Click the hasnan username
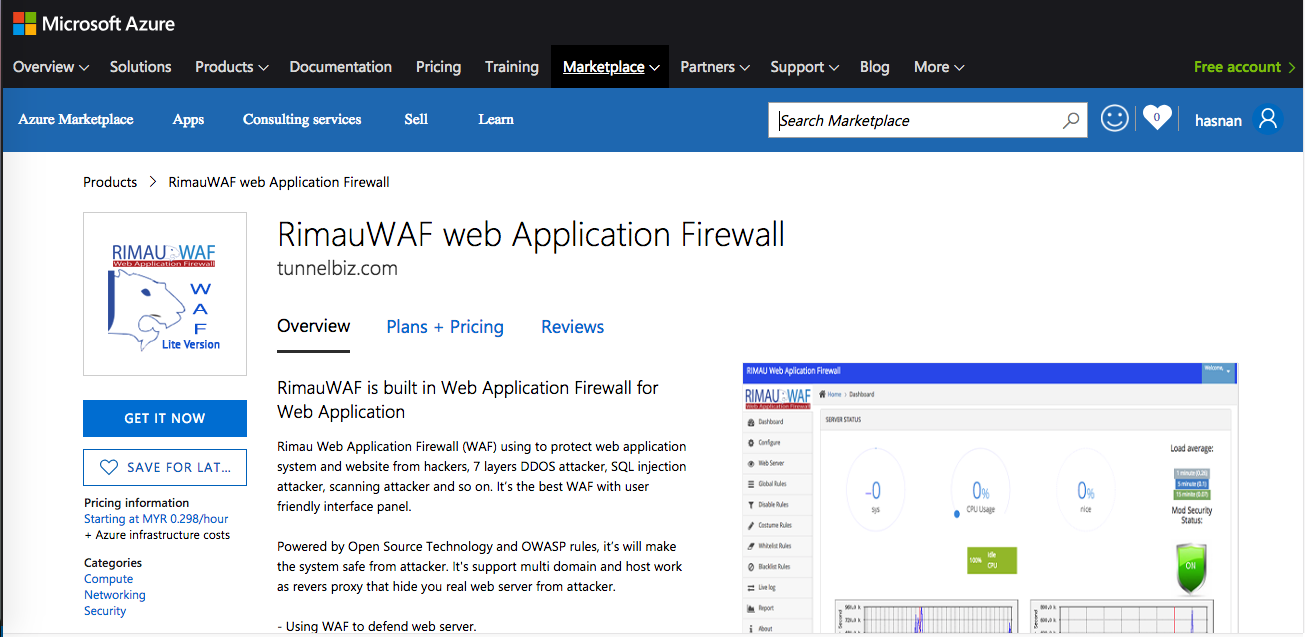Image resolution: width=1305 pixels, height=637 pixels. [1218, 120]
